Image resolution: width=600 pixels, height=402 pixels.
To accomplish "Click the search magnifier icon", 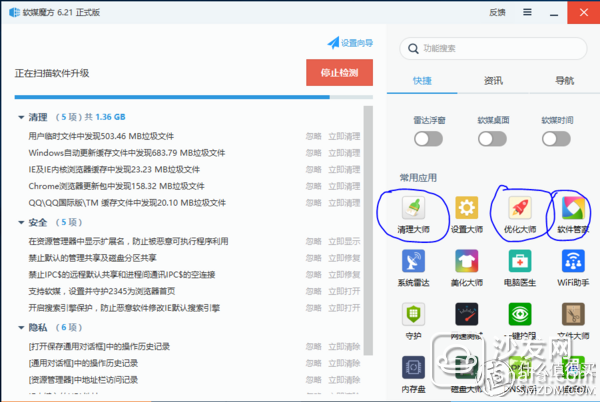I will (x=413, y=49).
